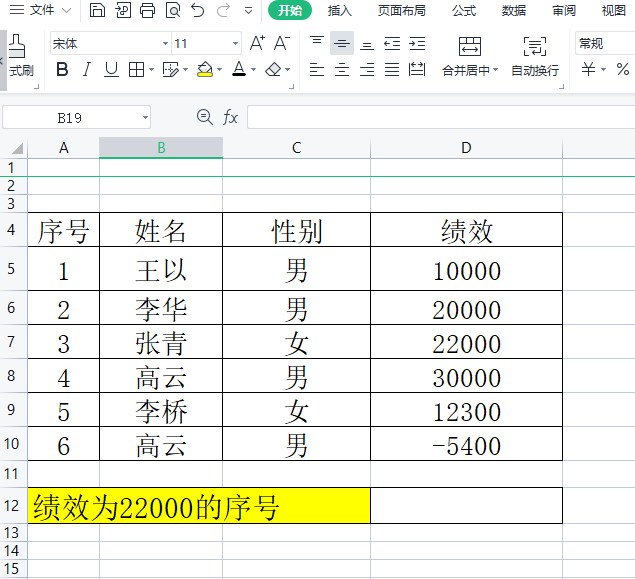Select column D header
635x579 pixels.
coord(466,148)
